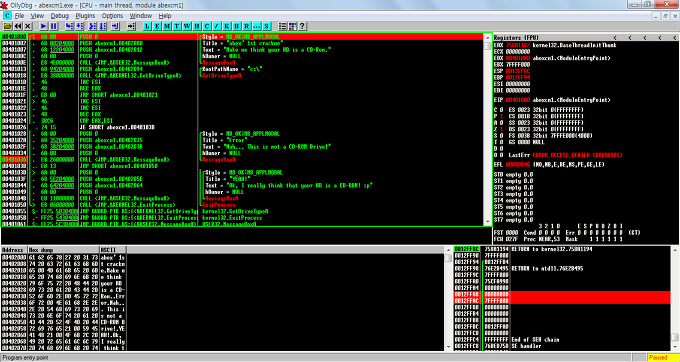Select dump row at address 00402000

[64, 257]
